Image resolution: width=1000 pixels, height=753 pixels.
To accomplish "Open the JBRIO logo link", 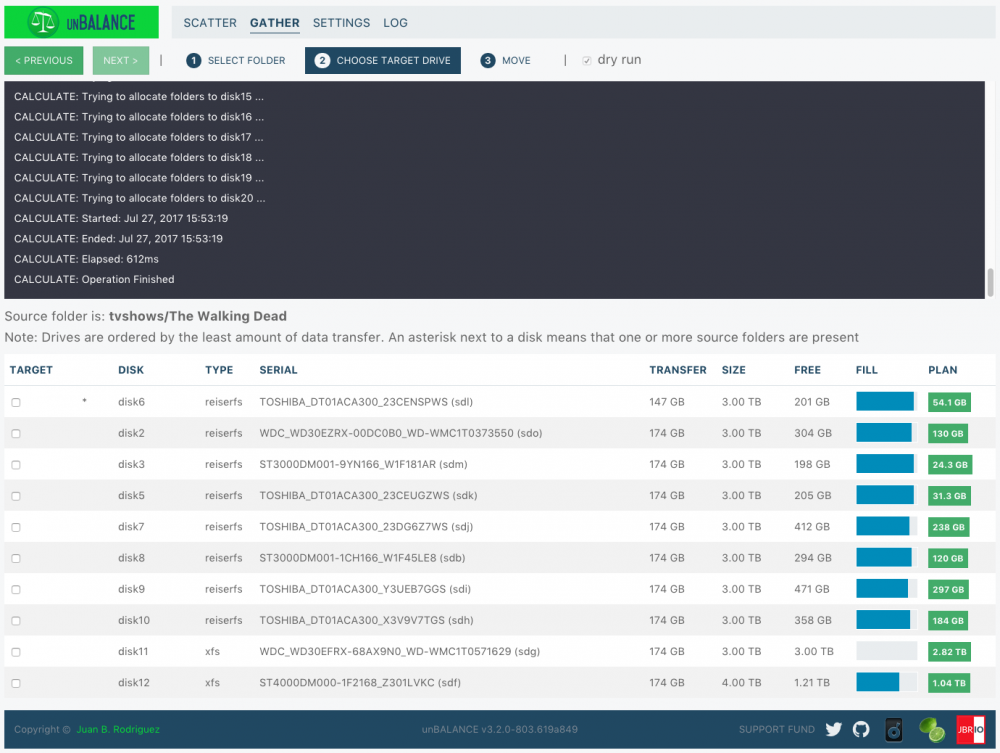I will (970, 729).
